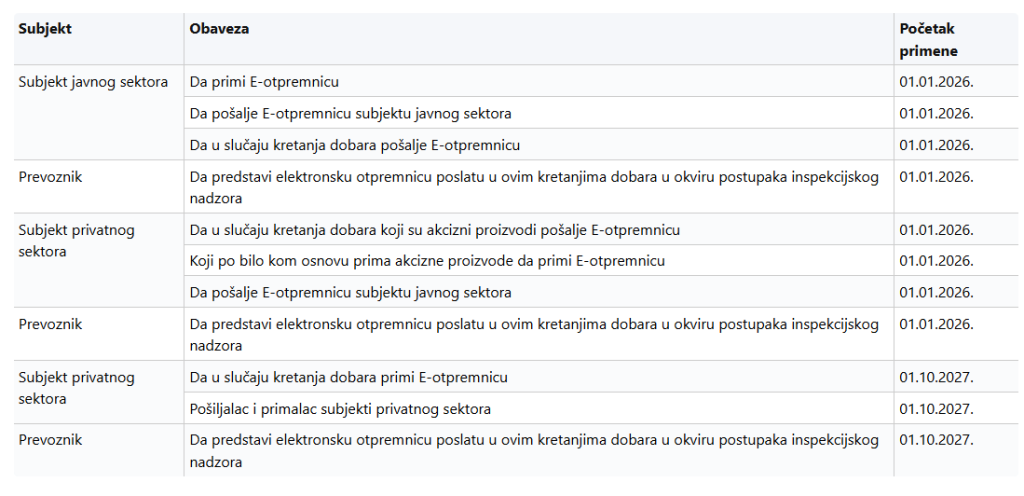Select the "Subjekt javnog sektora" cell

tap(93, 82)
